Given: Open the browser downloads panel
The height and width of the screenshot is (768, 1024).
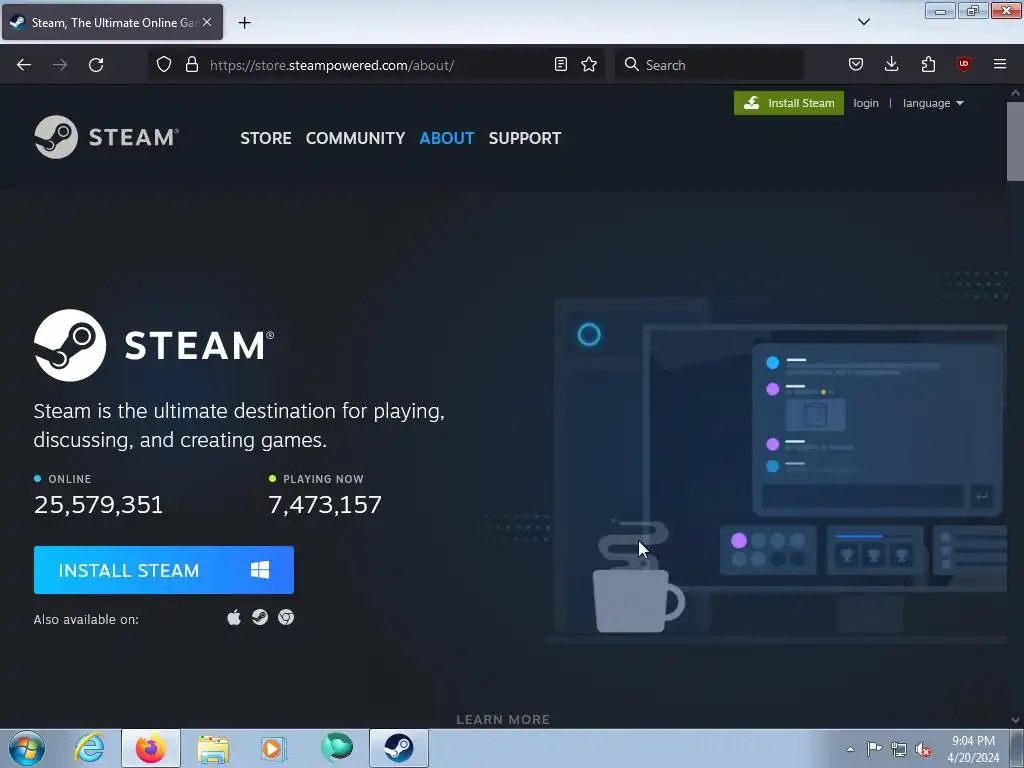Looking at the screenshot, I should pos(891,64).
